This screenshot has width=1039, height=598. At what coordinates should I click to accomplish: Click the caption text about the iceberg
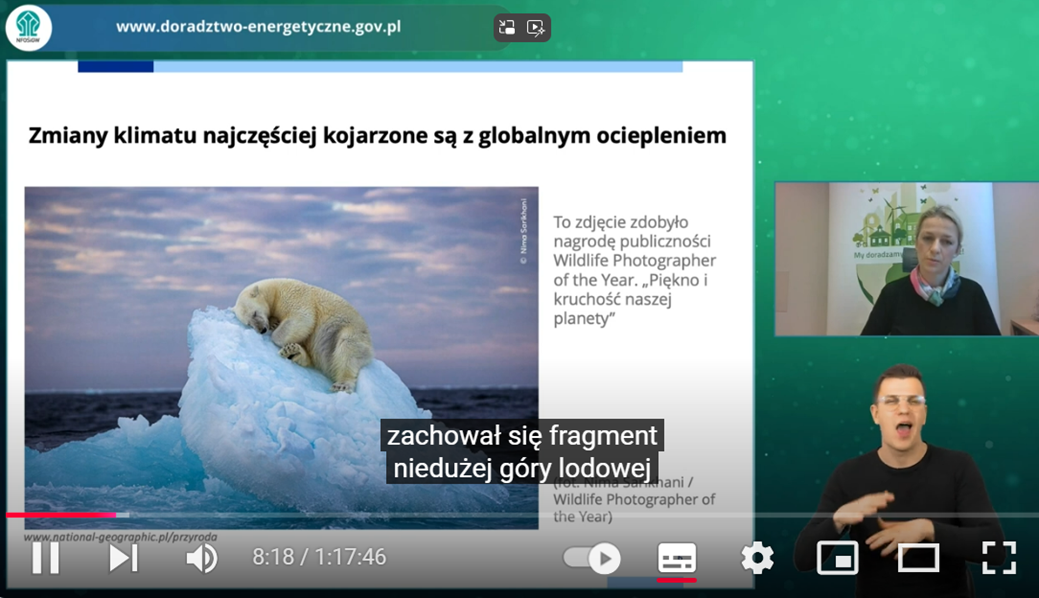[x=523, y=450]
